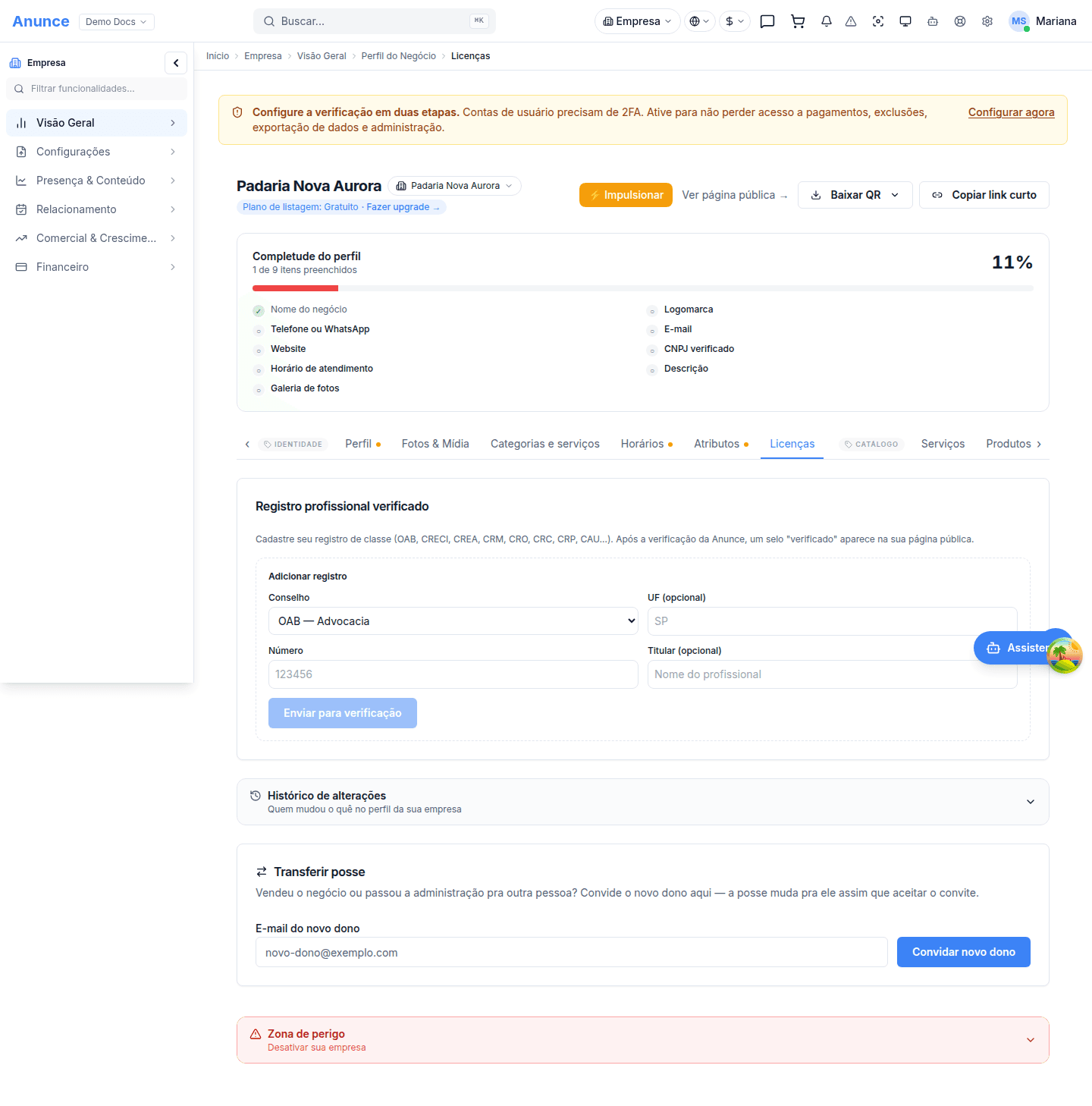Open the chat messages icon
This screenshot has height=1106, width=1092.
[x=767, y=21]
